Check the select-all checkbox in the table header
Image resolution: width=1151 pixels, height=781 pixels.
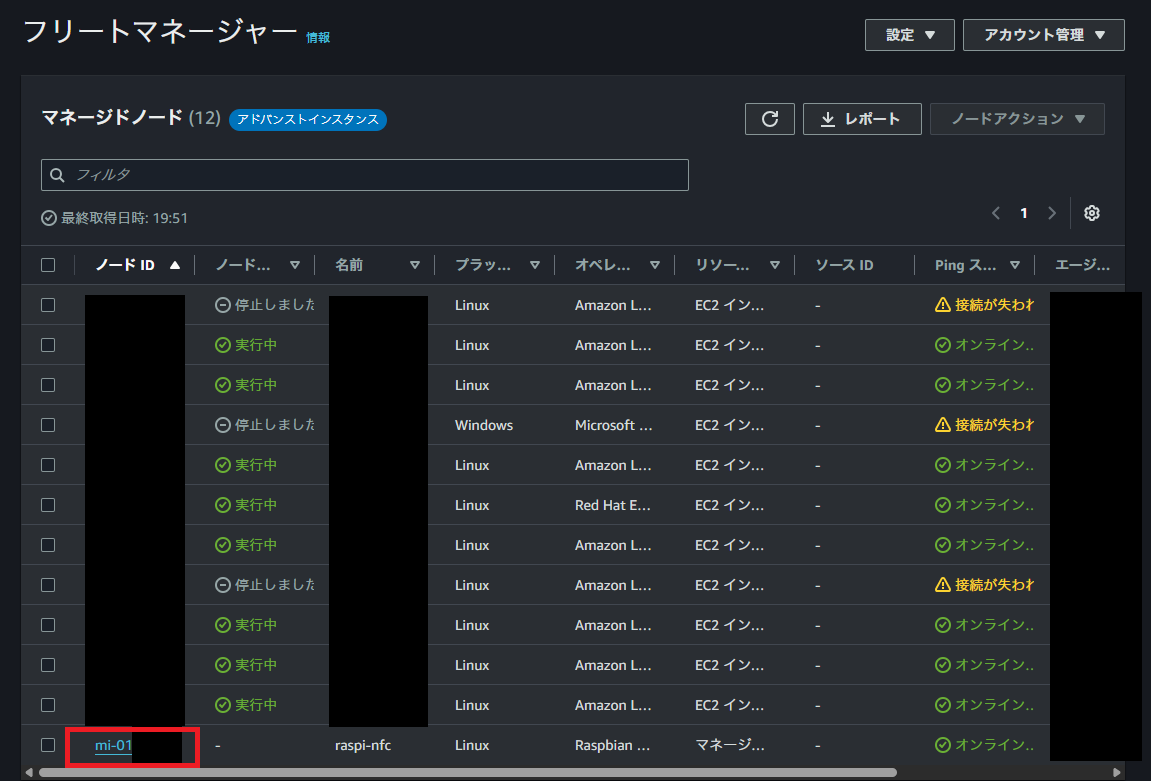pos(47,264)
